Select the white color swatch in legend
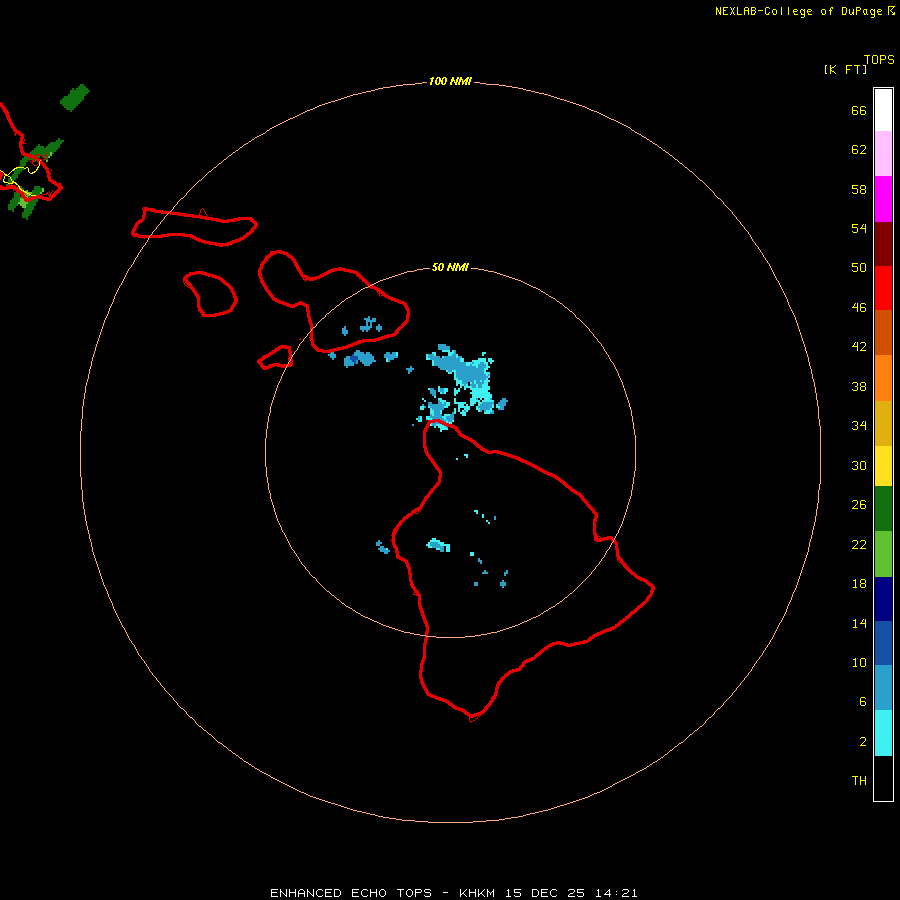Image resolution: width=900 pixels, height=900 pixels. 883,110
